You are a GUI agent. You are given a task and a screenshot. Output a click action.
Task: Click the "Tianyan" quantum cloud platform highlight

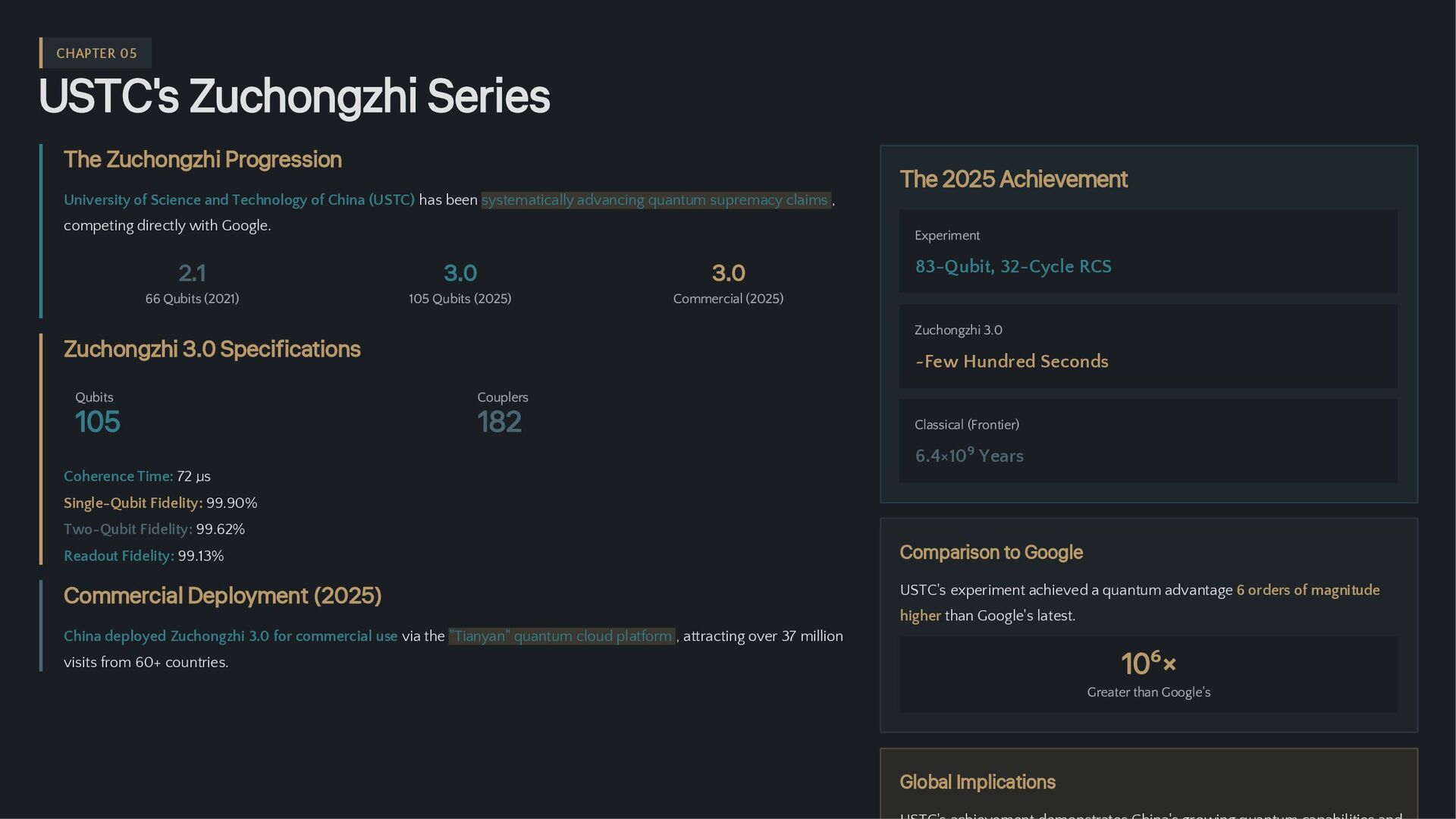click(561, 636)
